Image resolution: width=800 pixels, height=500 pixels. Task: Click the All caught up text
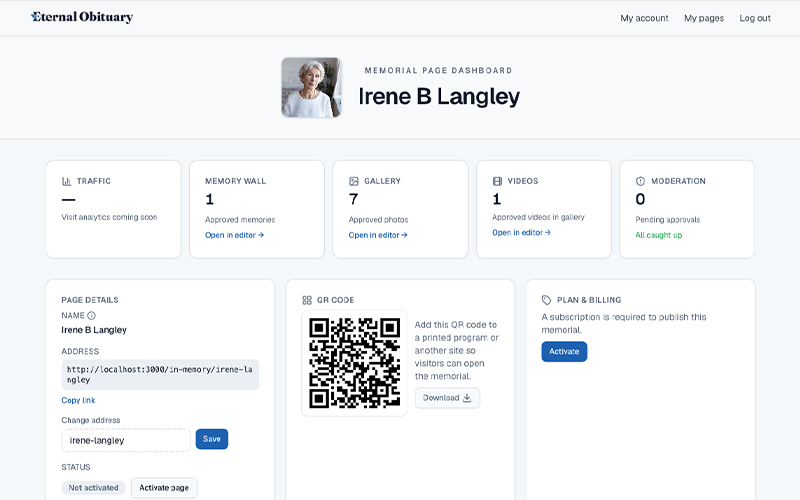[x=659, y=235]
